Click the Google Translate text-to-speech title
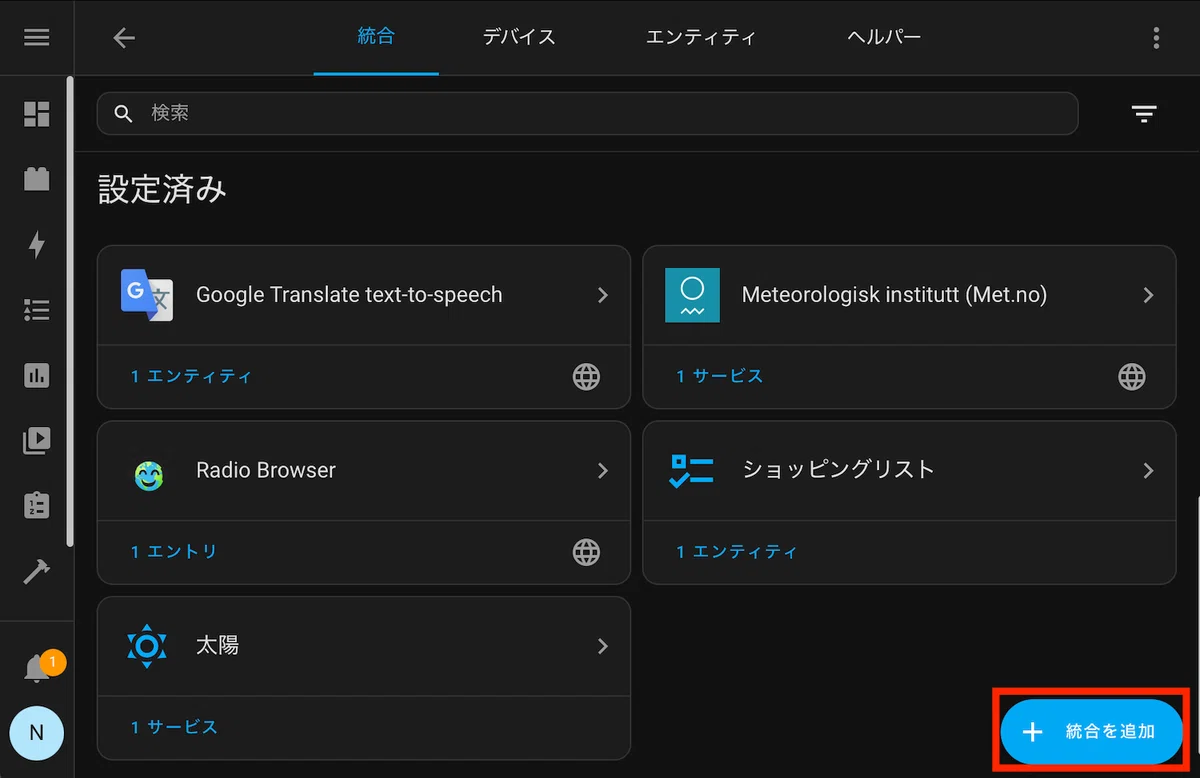Image resolution: width=1200 pixels, height=778 pixels. click(x=349, y=295)
